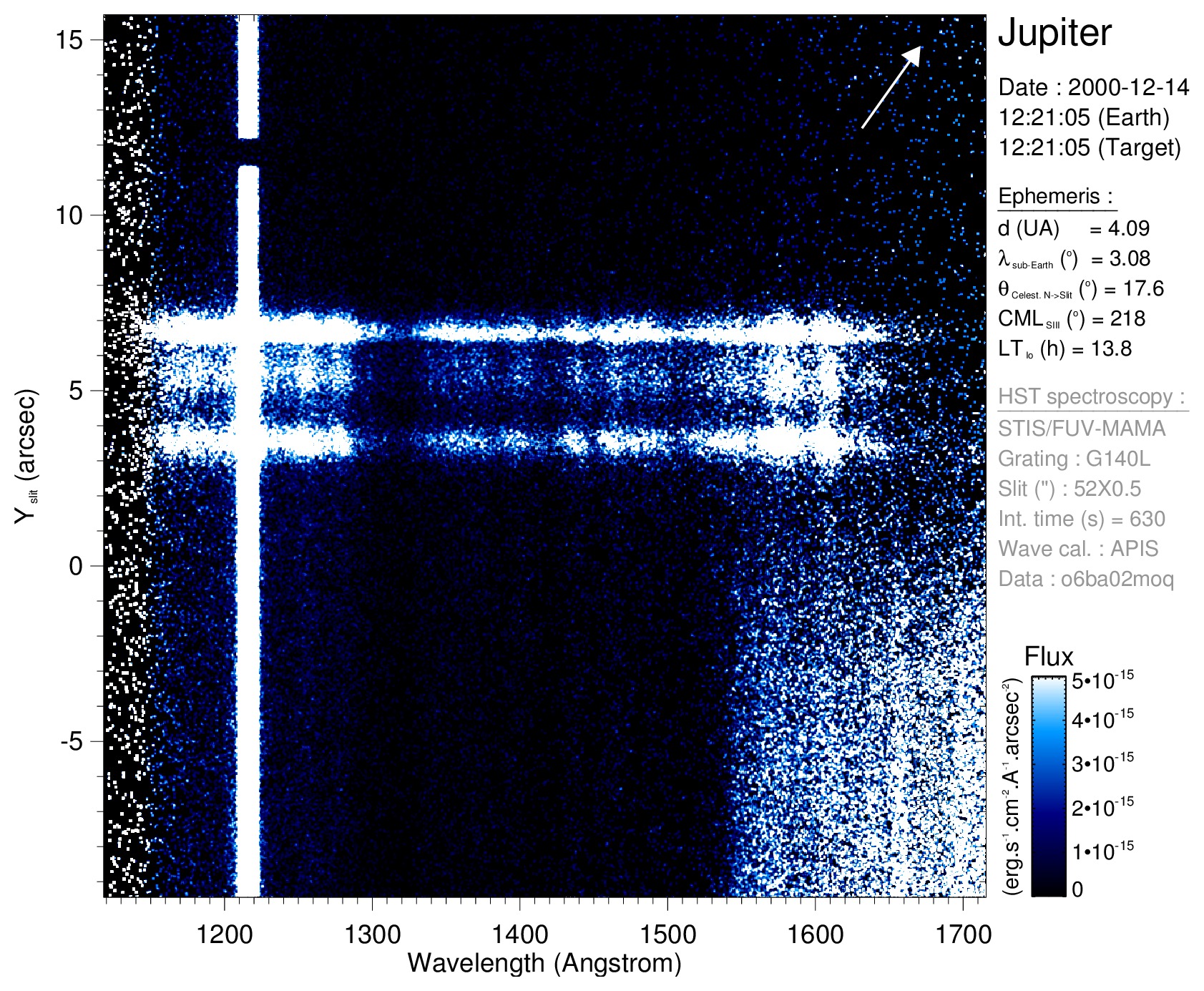1204x991 pixels.
Task: Click the 12:21:05 (Earth) time label
Action: 1083,117
